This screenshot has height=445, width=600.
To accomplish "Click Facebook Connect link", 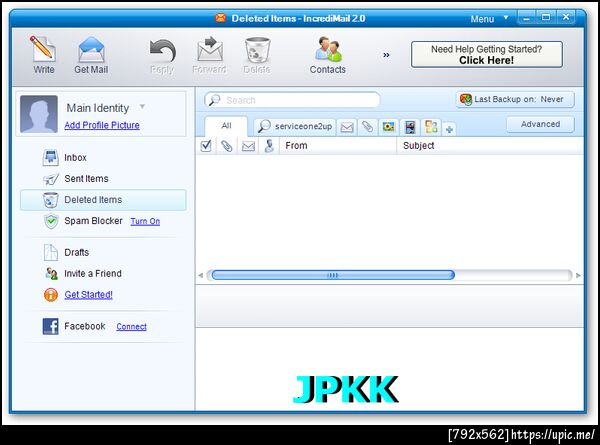I will point(131,326).
